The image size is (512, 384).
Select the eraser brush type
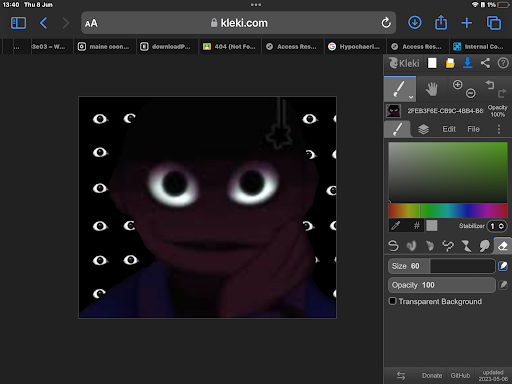coord(503,246)
